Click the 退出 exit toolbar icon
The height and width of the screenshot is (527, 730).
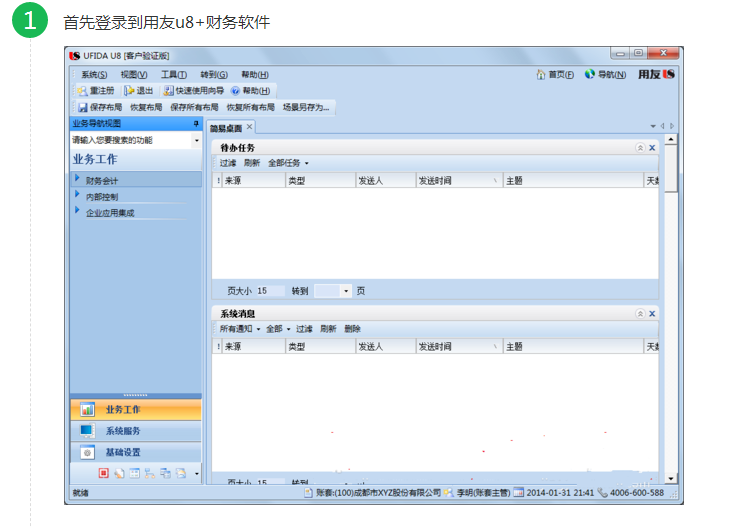[x=129, y=91]
